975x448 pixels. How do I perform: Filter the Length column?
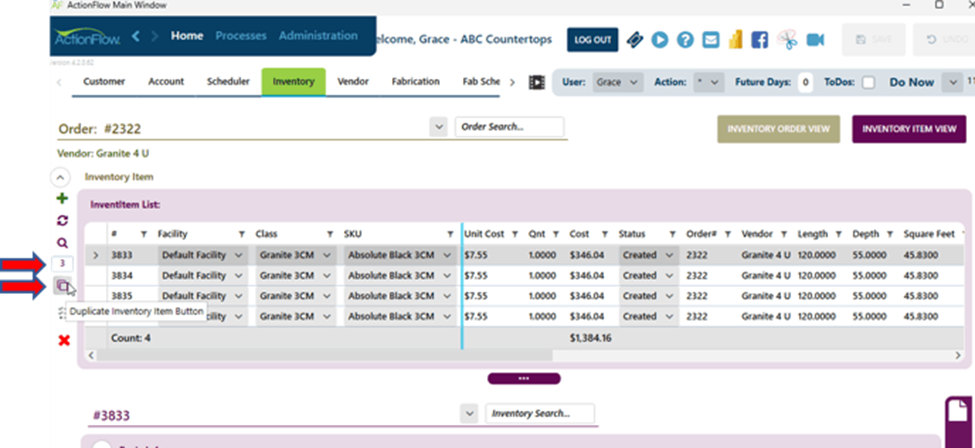pyautogui.click(x=839, y=235)
